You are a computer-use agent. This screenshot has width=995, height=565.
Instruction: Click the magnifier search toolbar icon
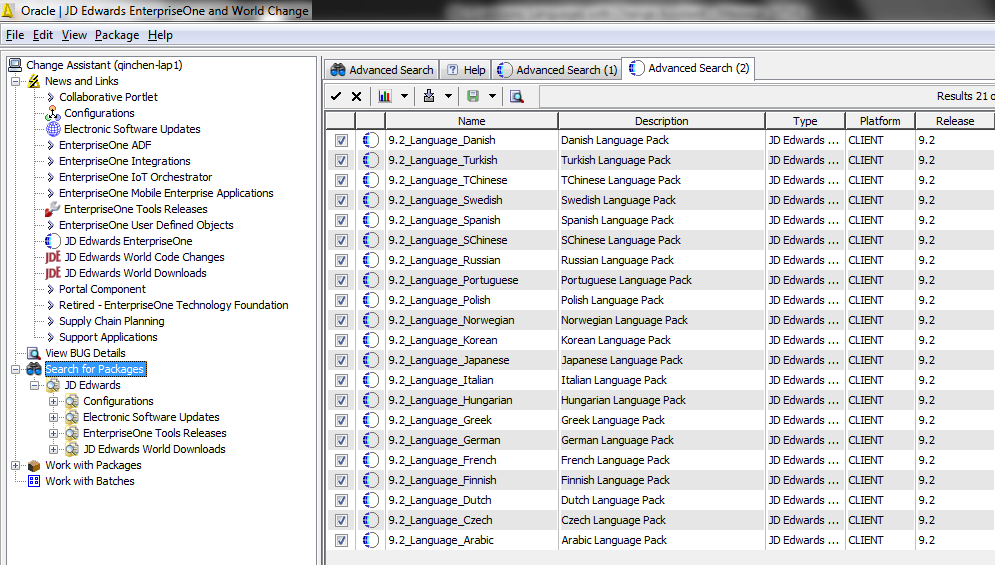[517, 97]
